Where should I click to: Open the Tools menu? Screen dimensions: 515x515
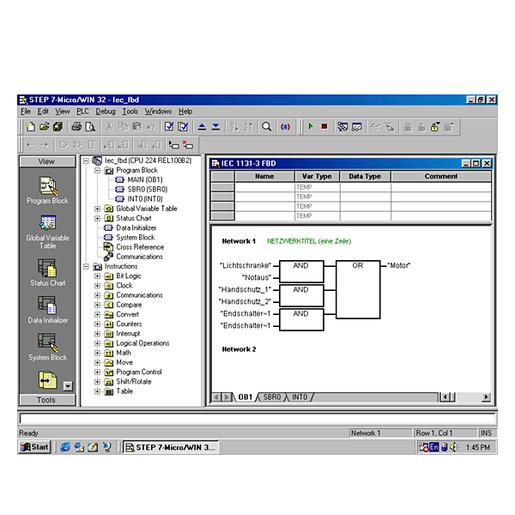130,111
